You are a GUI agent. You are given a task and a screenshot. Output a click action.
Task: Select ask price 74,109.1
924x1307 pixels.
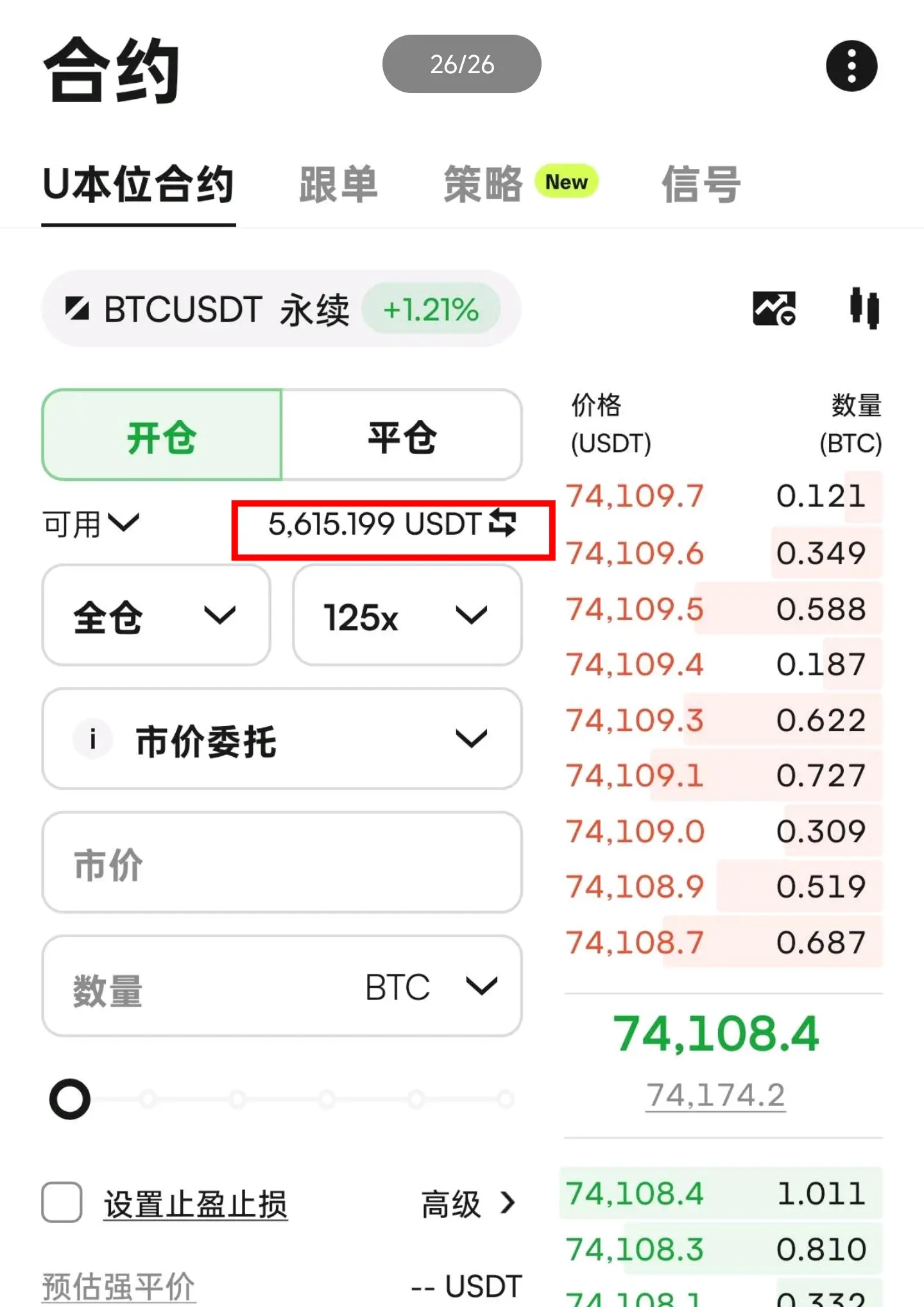[635, 775]
